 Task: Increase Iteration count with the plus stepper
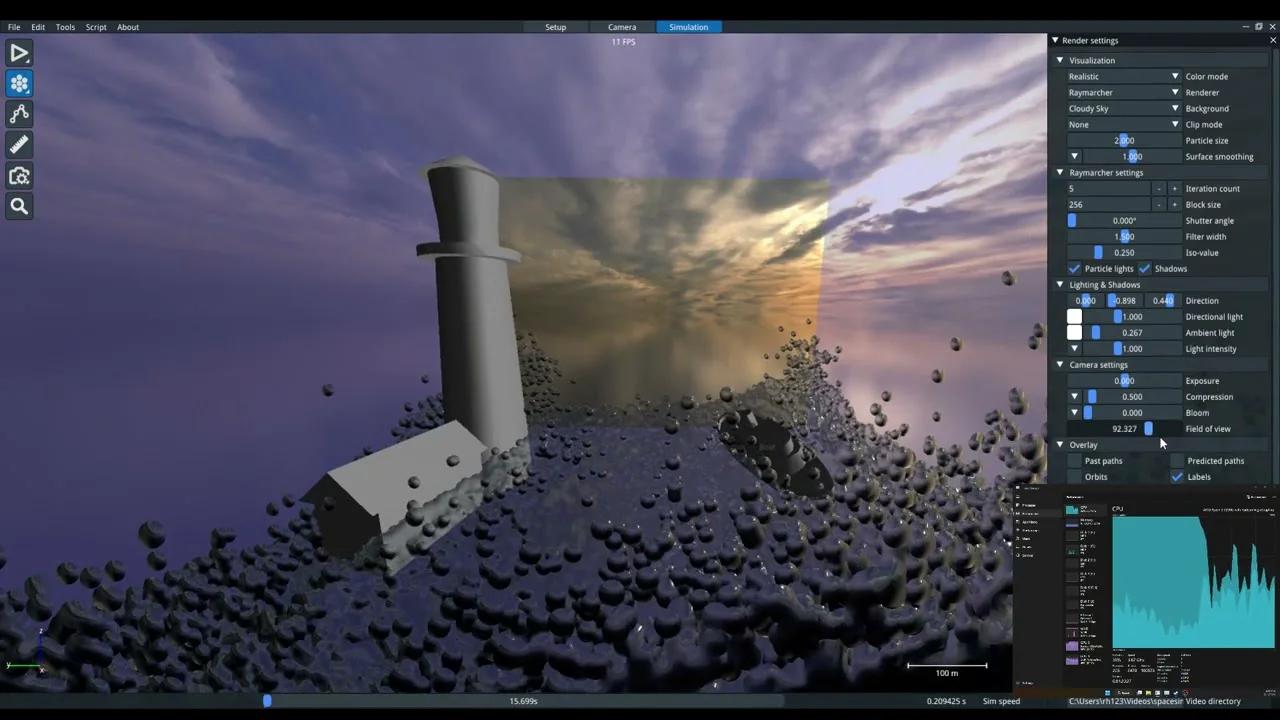1175,188
